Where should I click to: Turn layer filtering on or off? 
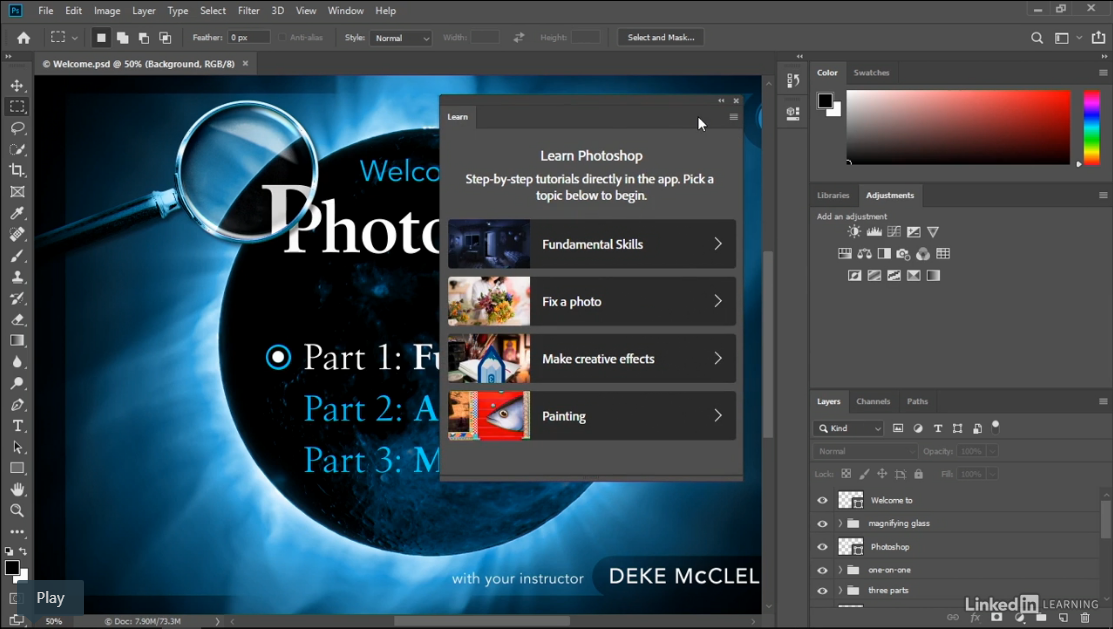tap(995, 426)
